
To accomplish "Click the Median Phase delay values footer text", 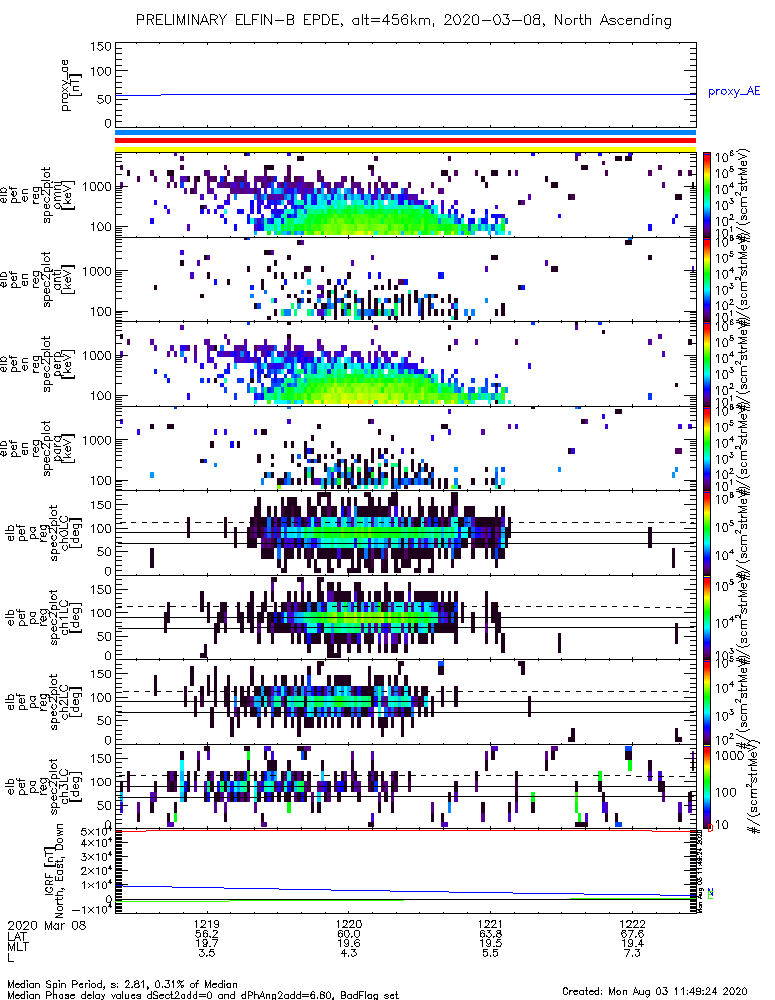I will pyautogui.click(x=203, y=995).
